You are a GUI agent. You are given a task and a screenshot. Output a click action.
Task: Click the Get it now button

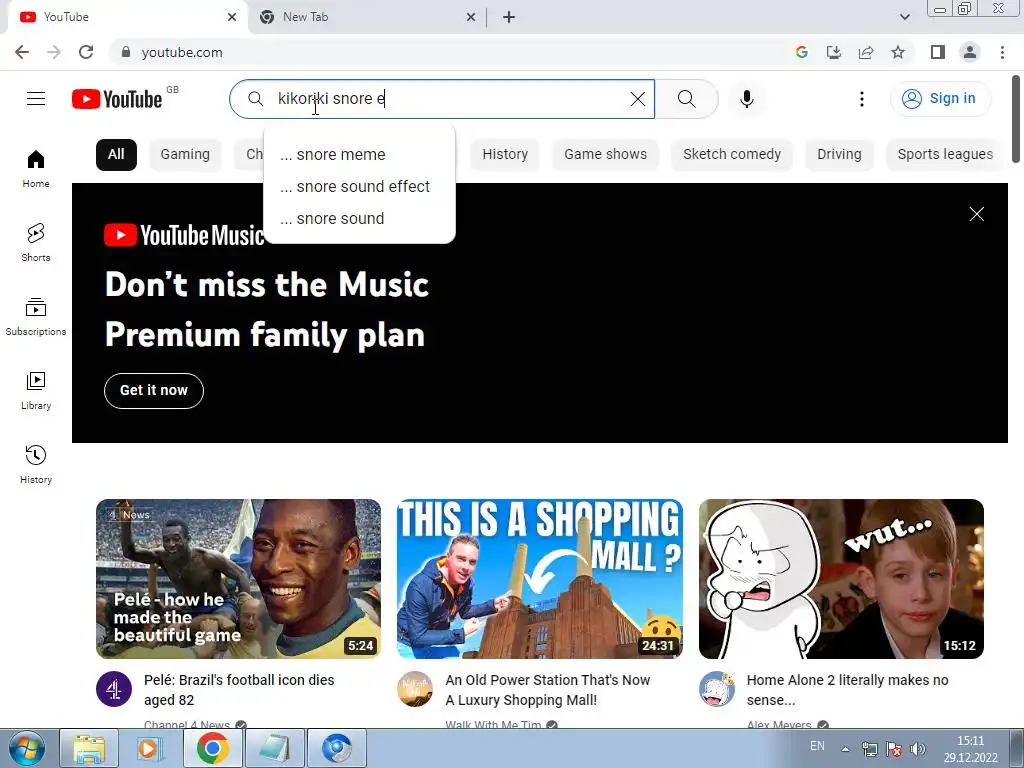click(x=153, y=391)
